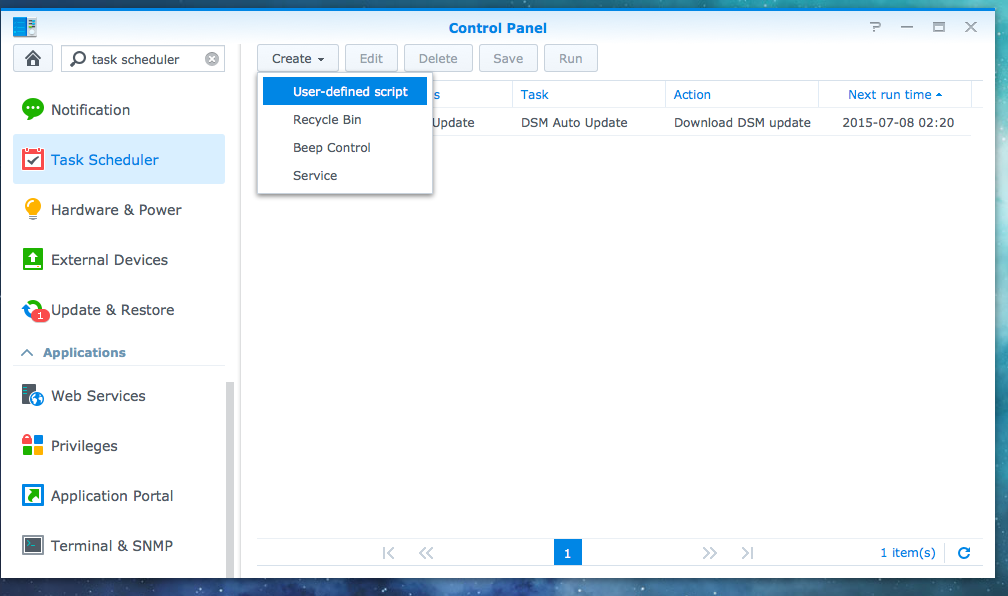Open the Create dropdown button
1008x596 pixels.
coord(297,59)
